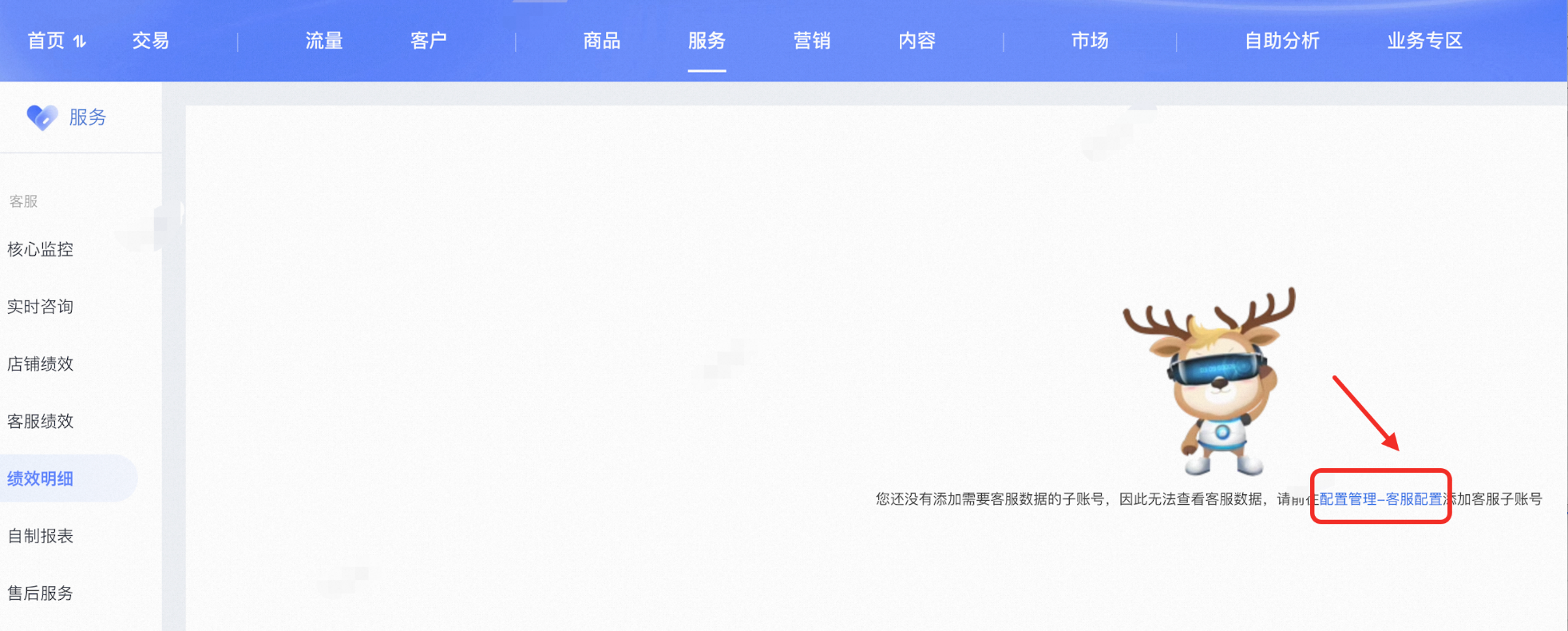Switch to the 内容 tab
This screenshot has height=631, width=1568.
coord(917,41)
